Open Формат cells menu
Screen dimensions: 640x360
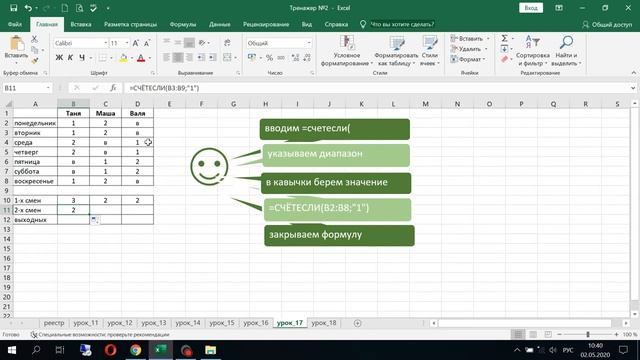pyautogui.click(x=468, y=59)
